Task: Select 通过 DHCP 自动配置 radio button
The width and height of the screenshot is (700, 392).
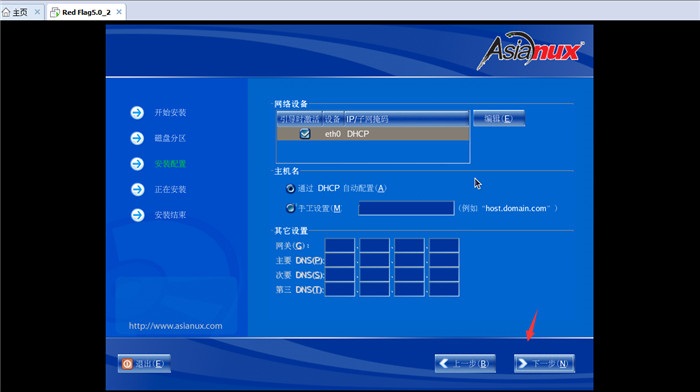Action: (290, 188)
